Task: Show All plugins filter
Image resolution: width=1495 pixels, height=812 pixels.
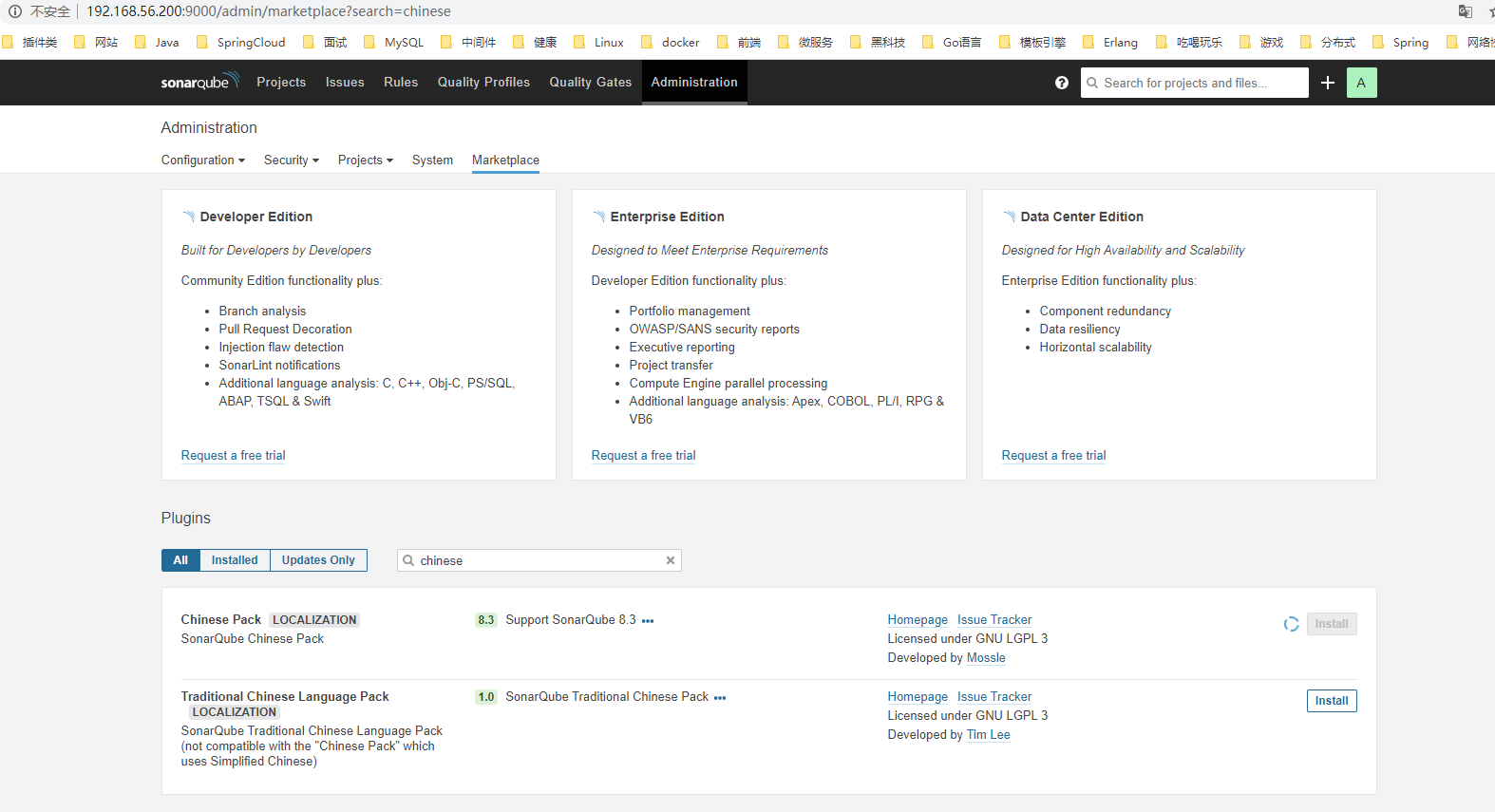Action: pos(180,560)
